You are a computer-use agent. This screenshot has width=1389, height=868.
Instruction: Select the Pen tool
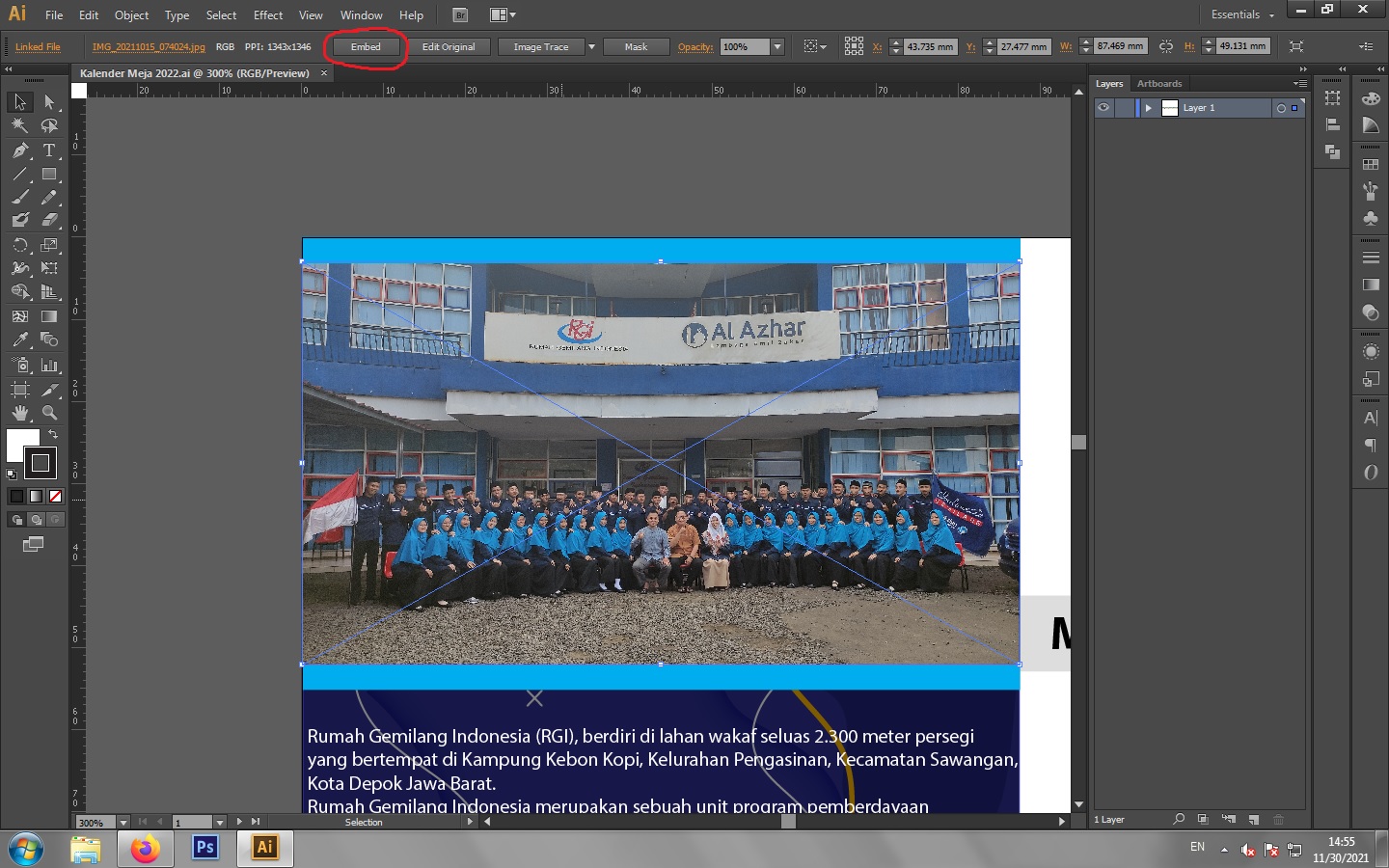[x=20, y=150]
